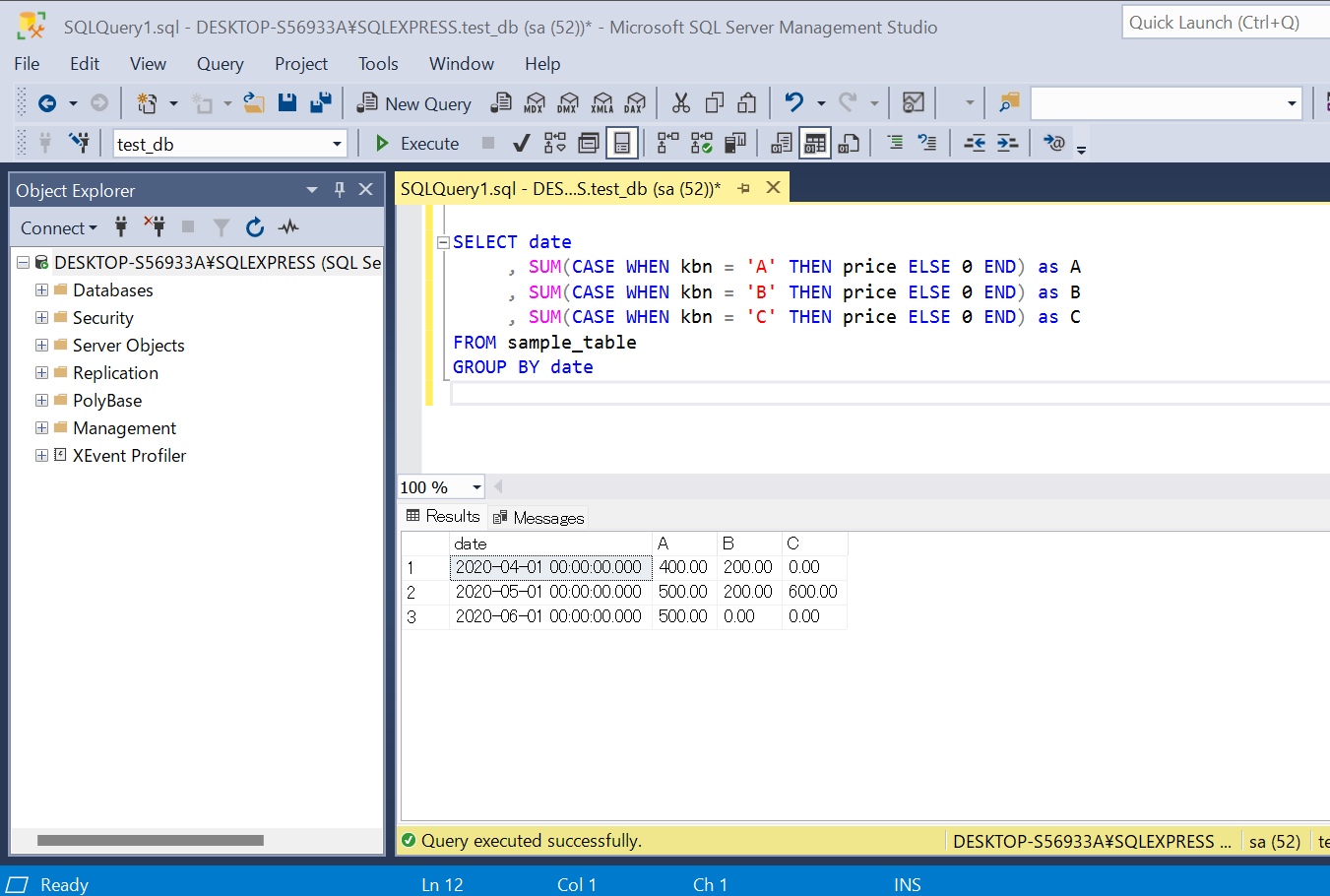
Task: Open the MDX query icon
Action: click(535, 102)
